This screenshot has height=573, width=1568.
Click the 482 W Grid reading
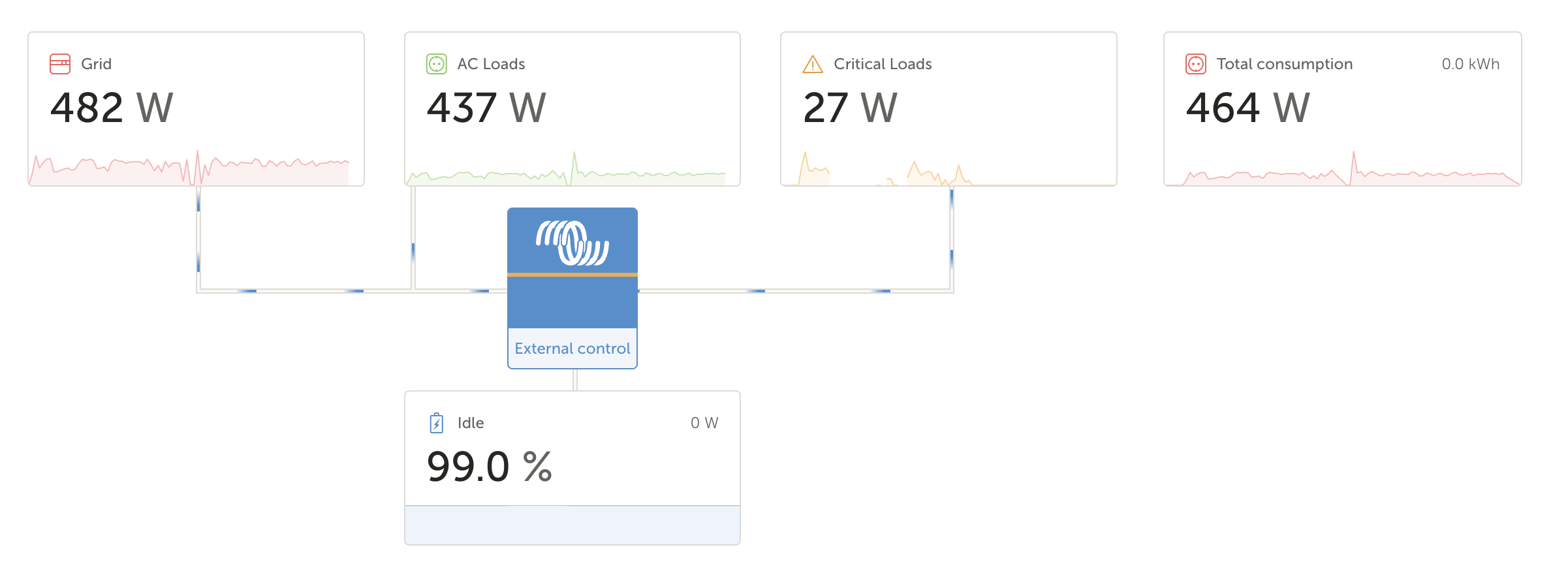[112, 108]
